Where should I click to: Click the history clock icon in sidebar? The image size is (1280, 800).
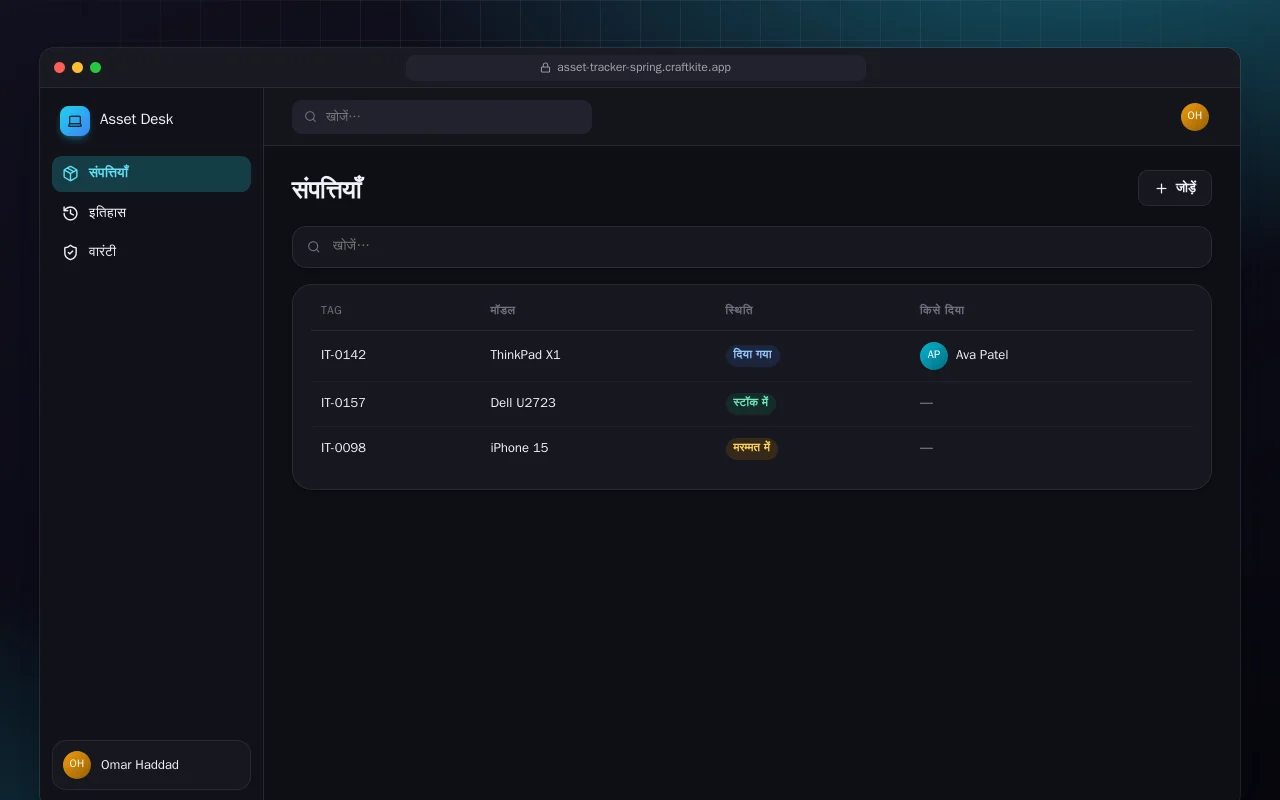click(x=70, y=213)
